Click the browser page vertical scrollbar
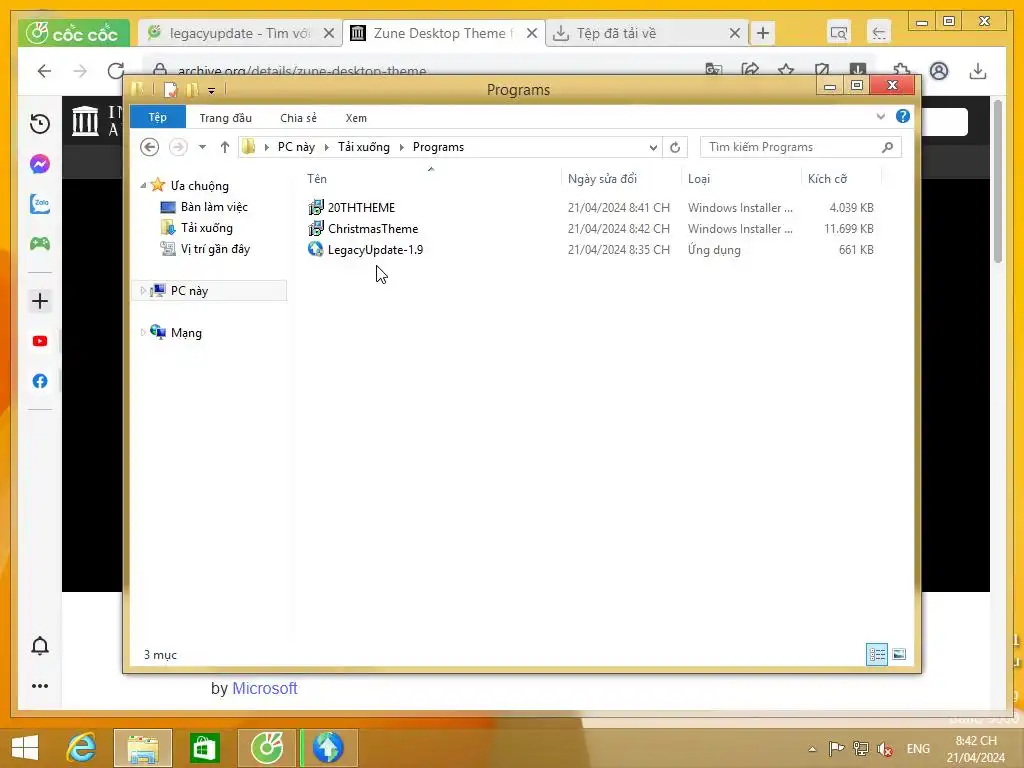 click(x=998, y=180)
